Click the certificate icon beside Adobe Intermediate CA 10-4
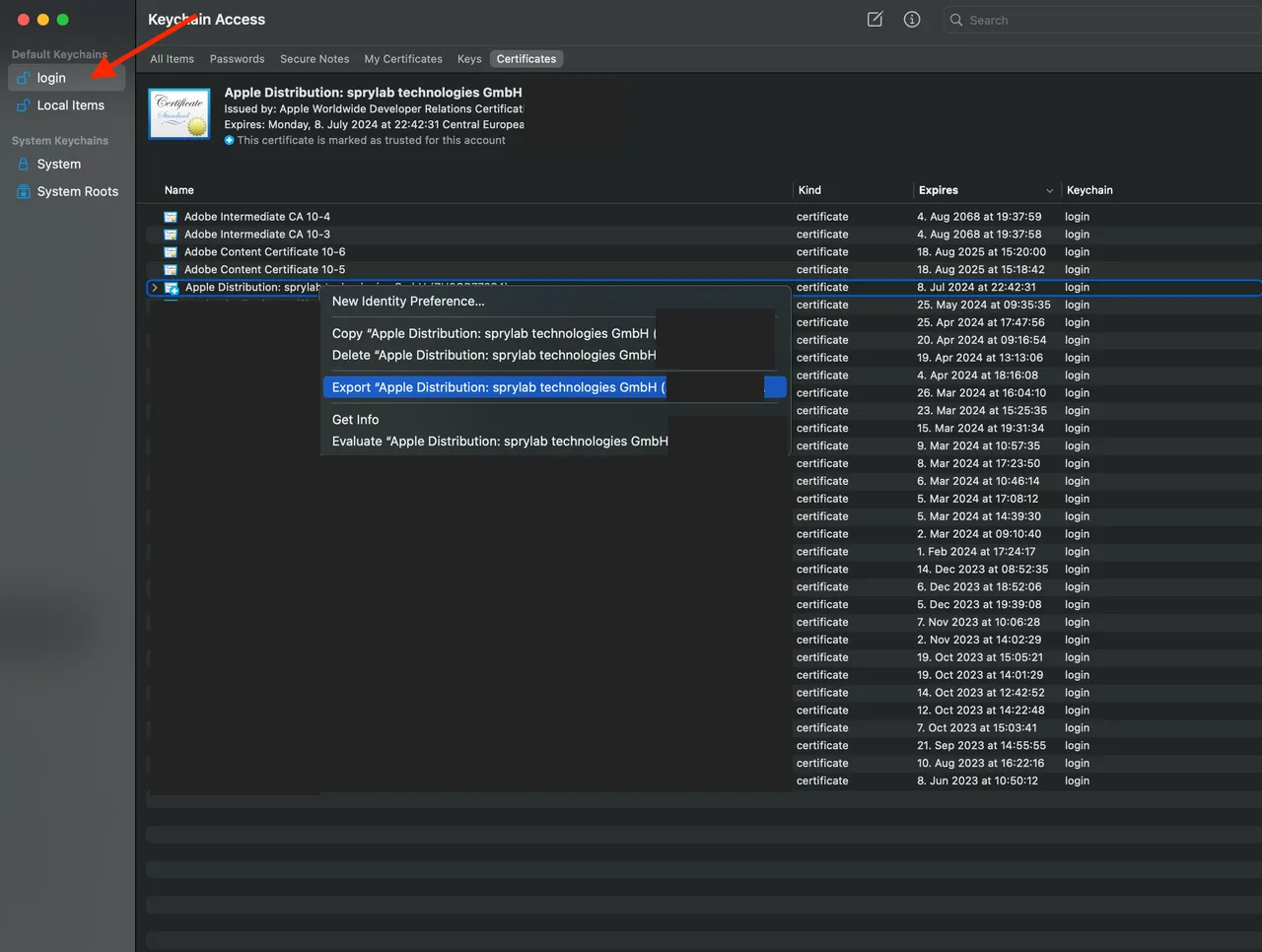Viewport: 1262px width, 952px height. pyautogui.click(x=170, y=216)
